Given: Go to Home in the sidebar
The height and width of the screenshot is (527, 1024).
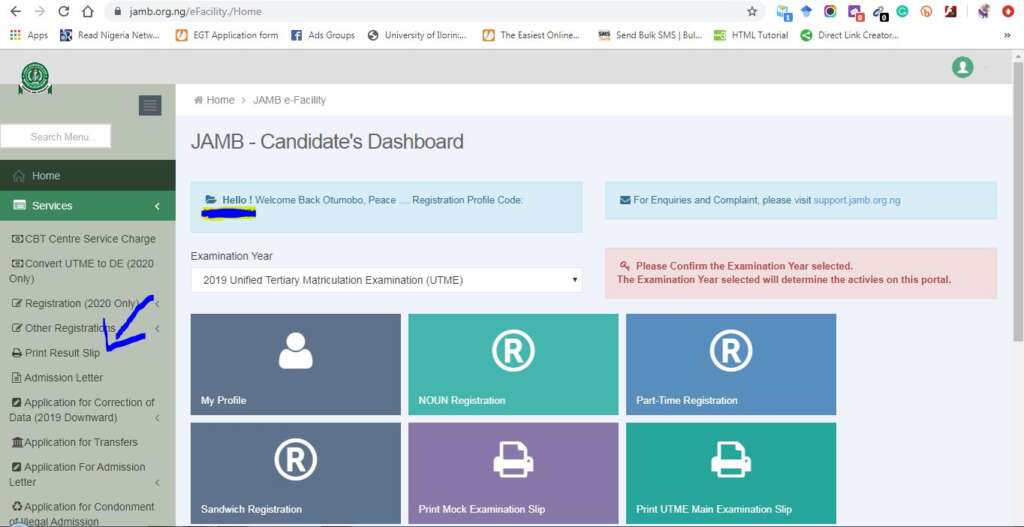Looking at the screenshot, I should [46, 176].
